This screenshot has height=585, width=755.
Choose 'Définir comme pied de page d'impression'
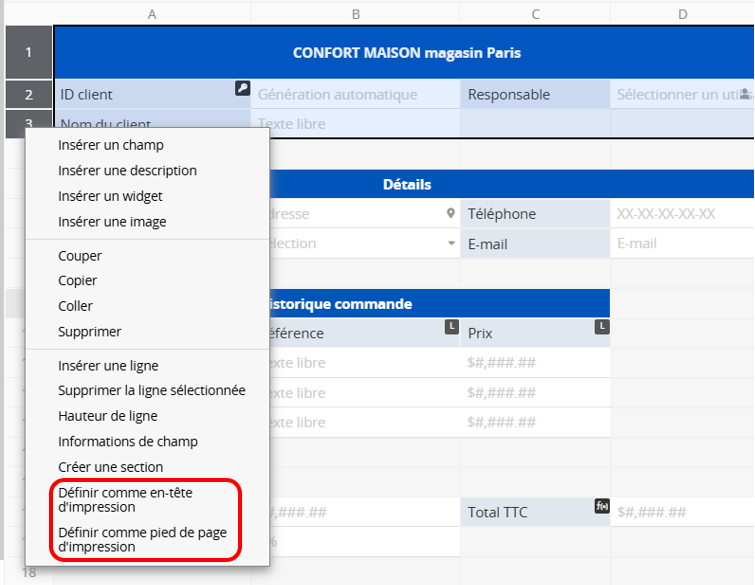[x=143, y=539]
